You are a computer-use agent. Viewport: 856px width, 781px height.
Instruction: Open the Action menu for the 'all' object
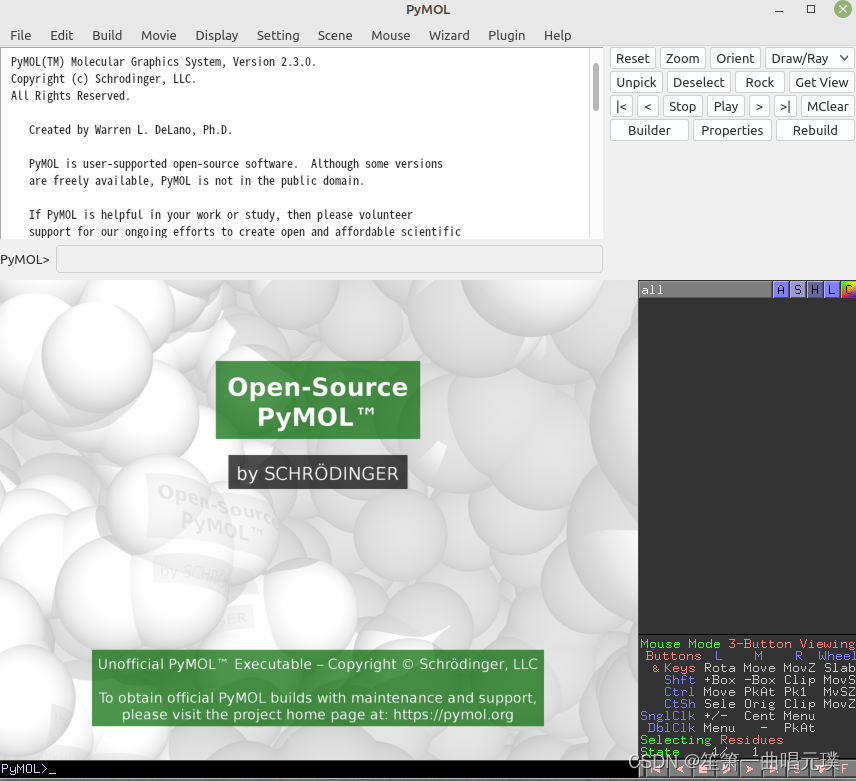pos(781,289)
